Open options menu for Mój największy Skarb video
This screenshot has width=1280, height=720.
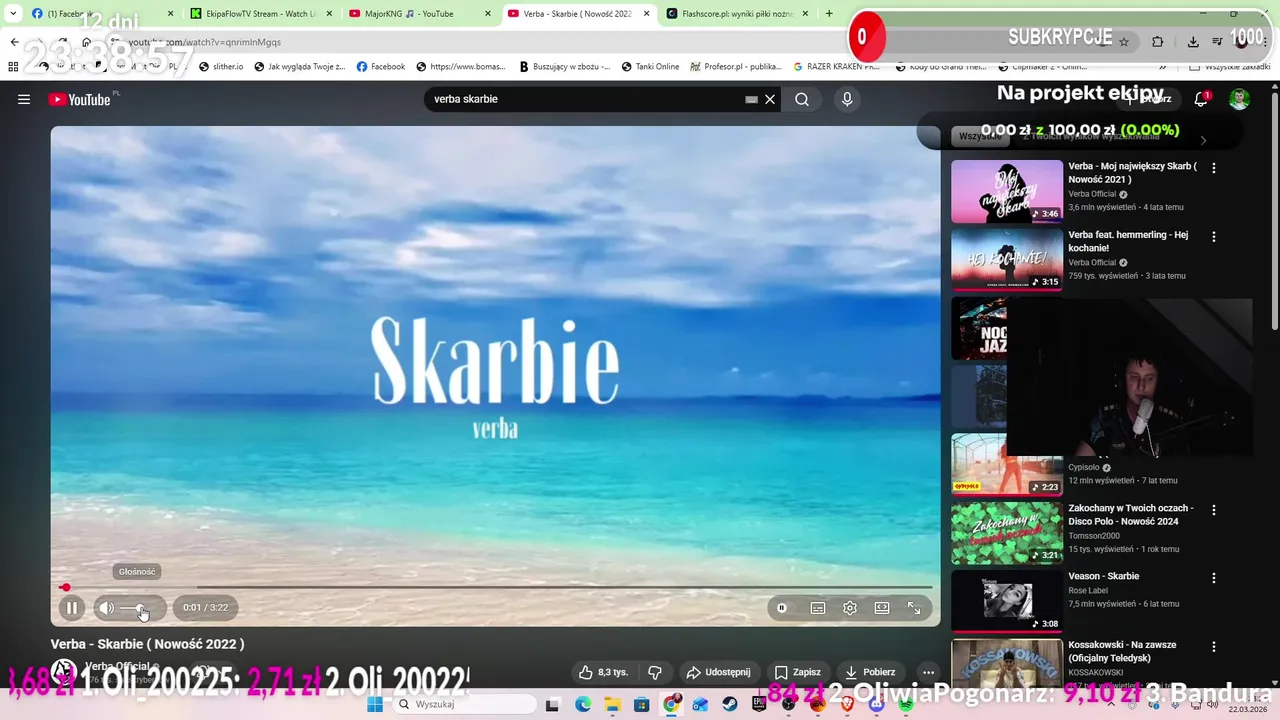[1214, 168]
